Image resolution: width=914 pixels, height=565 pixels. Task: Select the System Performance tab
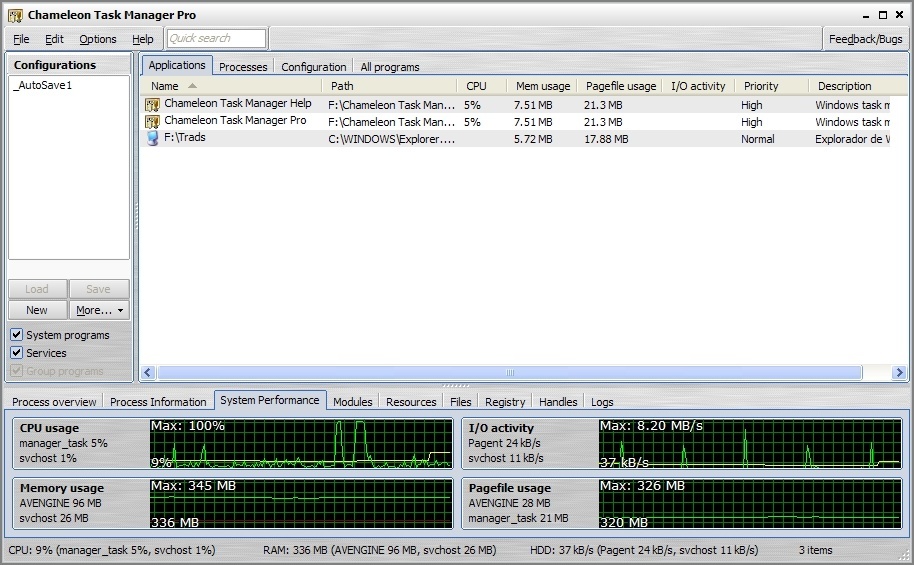270,400
